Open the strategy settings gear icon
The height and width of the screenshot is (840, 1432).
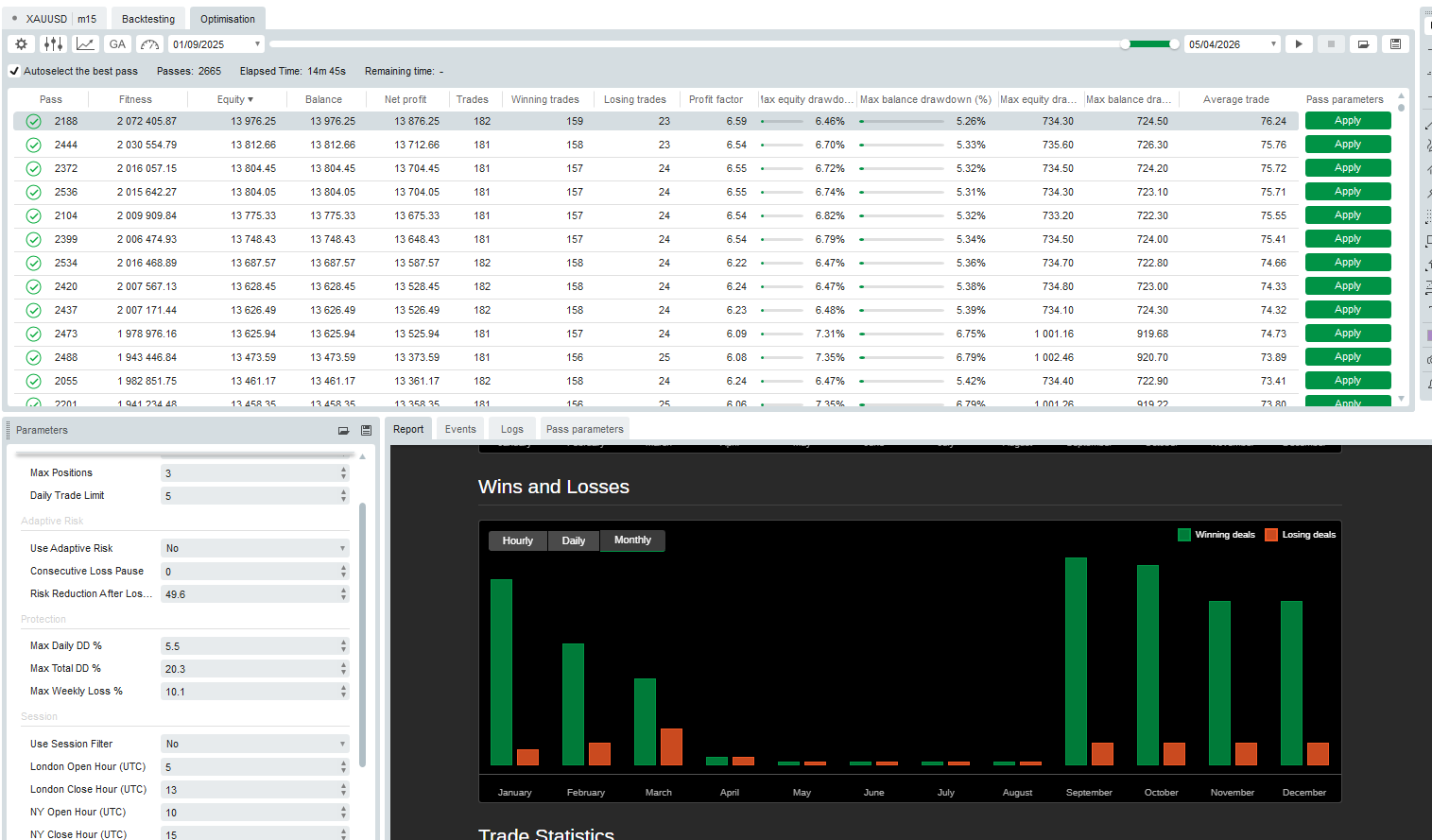(21, 43)
